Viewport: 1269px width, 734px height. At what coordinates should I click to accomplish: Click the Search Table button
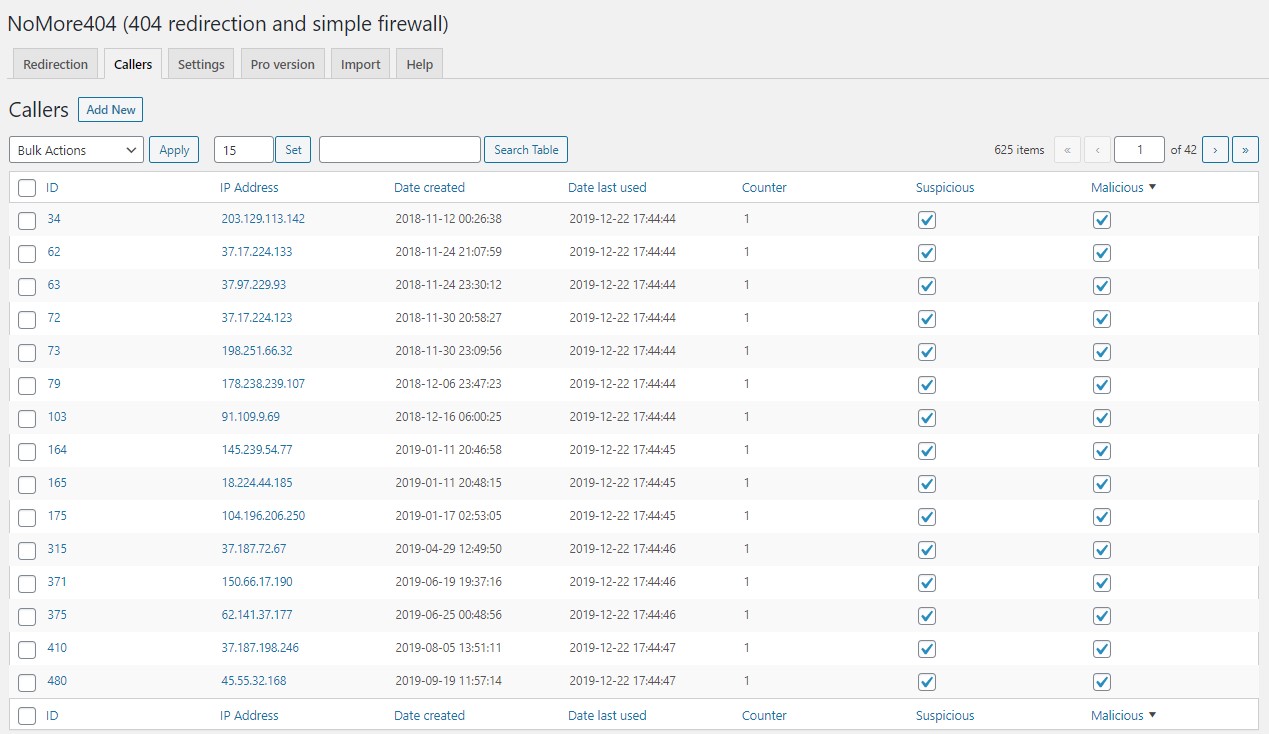point(526,150)
